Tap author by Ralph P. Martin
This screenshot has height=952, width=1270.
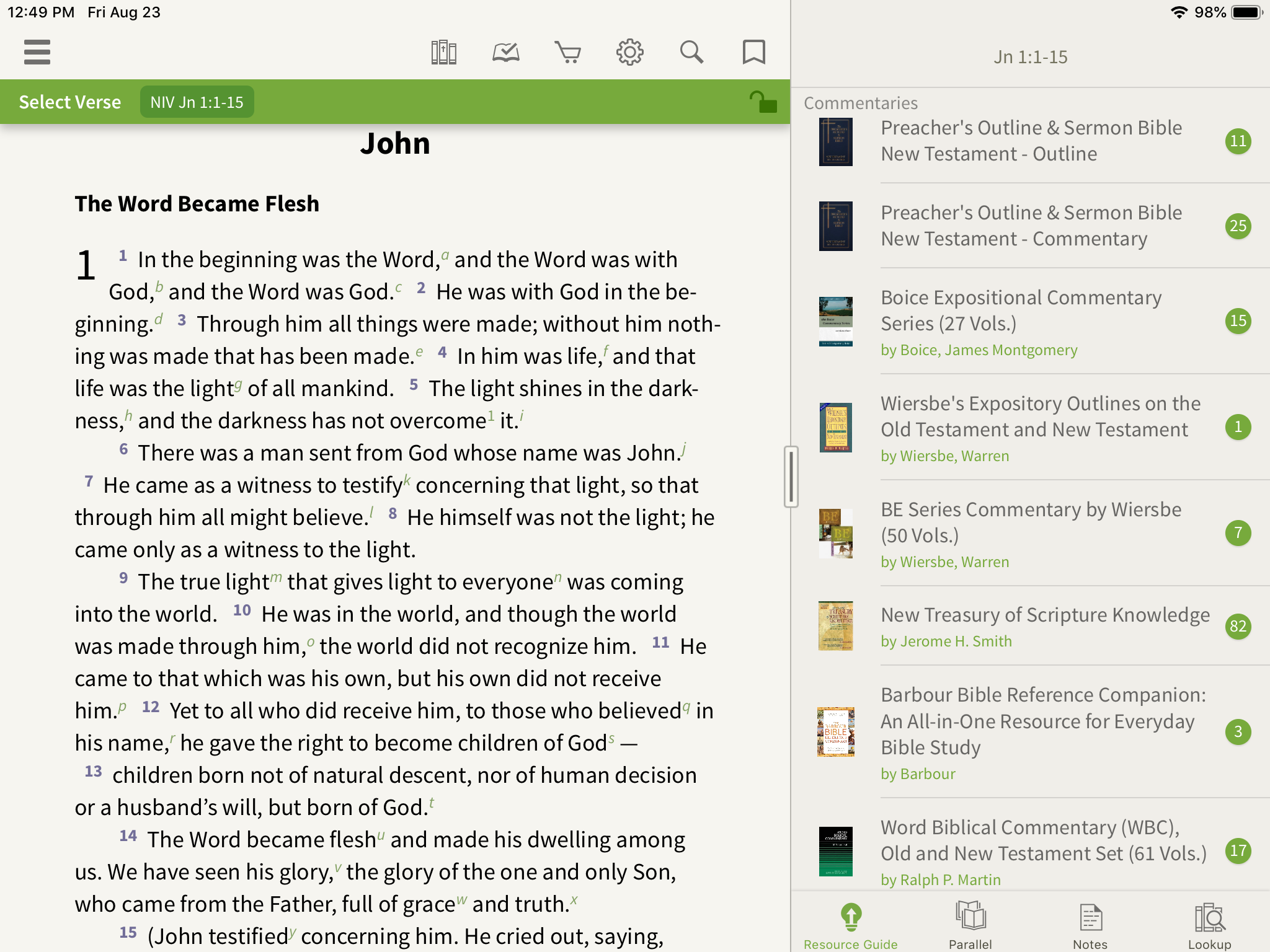pos(941,880)
